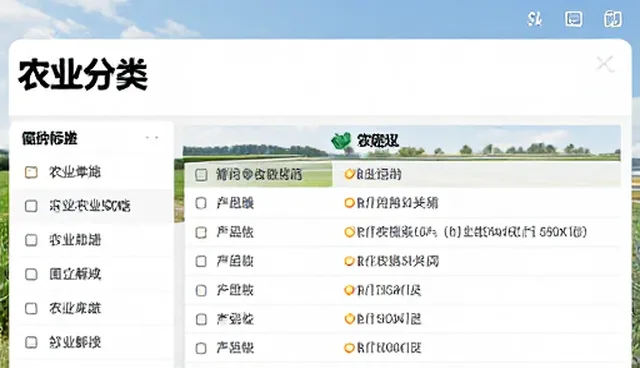Image resolution: width=640 pixels, height=368 pixels.
Task: Toggle the orange-outlined checkbox in the sidebar
Action: [x=31, y=172]
